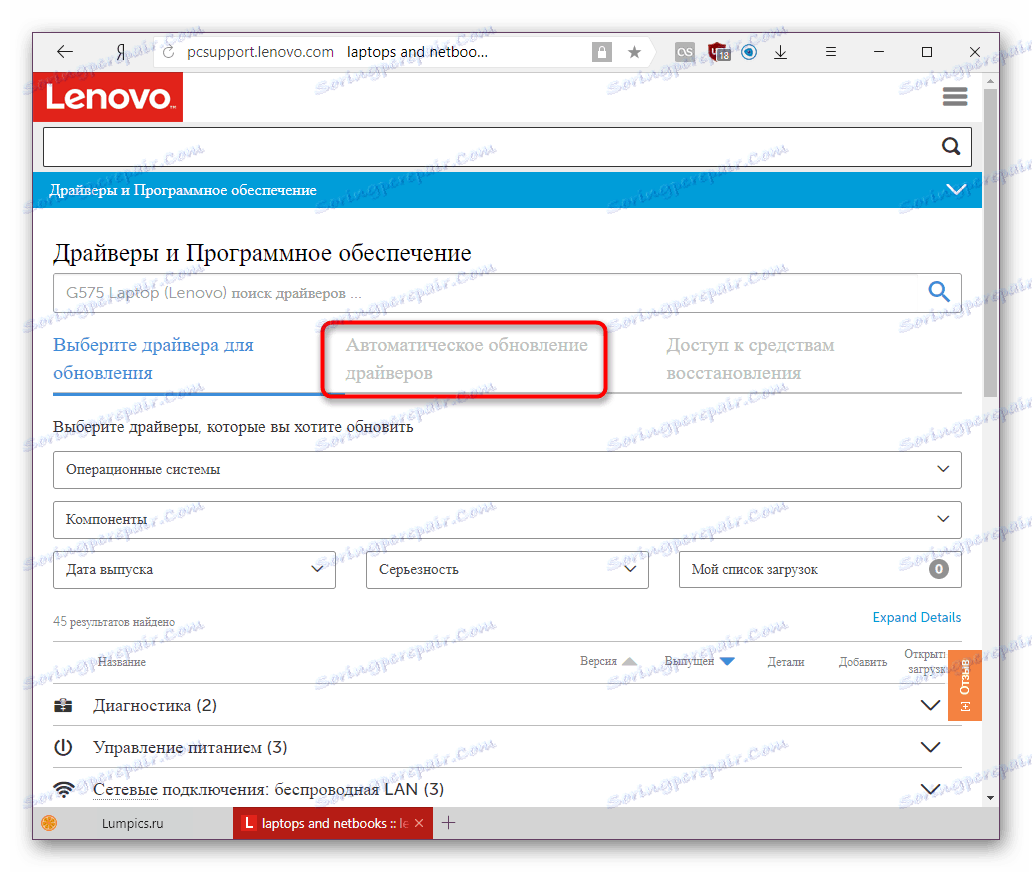Click the blue circle extension icon

click(749, 51)
